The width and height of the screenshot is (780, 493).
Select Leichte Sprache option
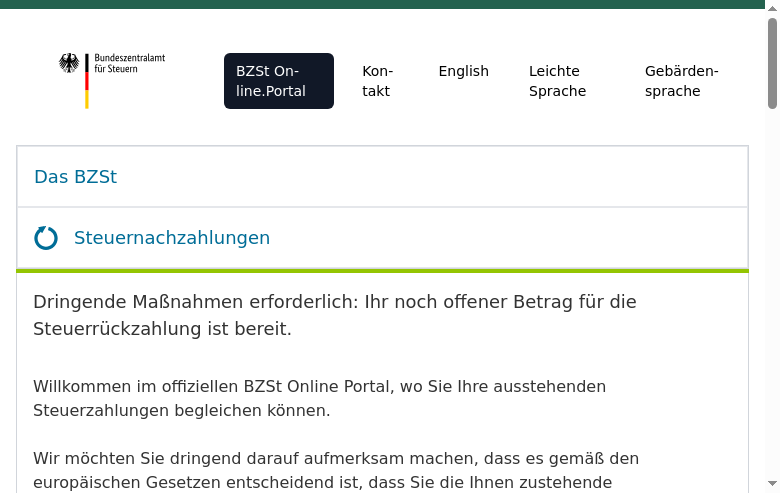[x=557, y=81]
